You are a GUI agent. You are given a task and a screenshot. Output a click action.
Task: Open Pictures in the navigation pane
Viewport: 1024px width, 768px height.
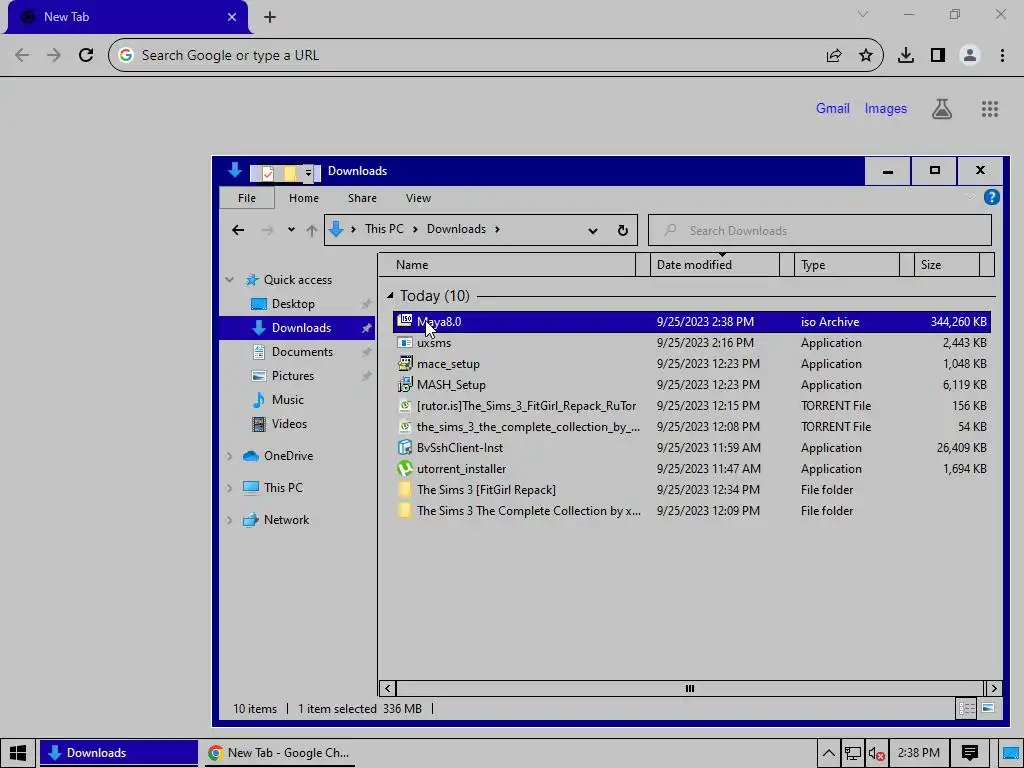[293, 376]
